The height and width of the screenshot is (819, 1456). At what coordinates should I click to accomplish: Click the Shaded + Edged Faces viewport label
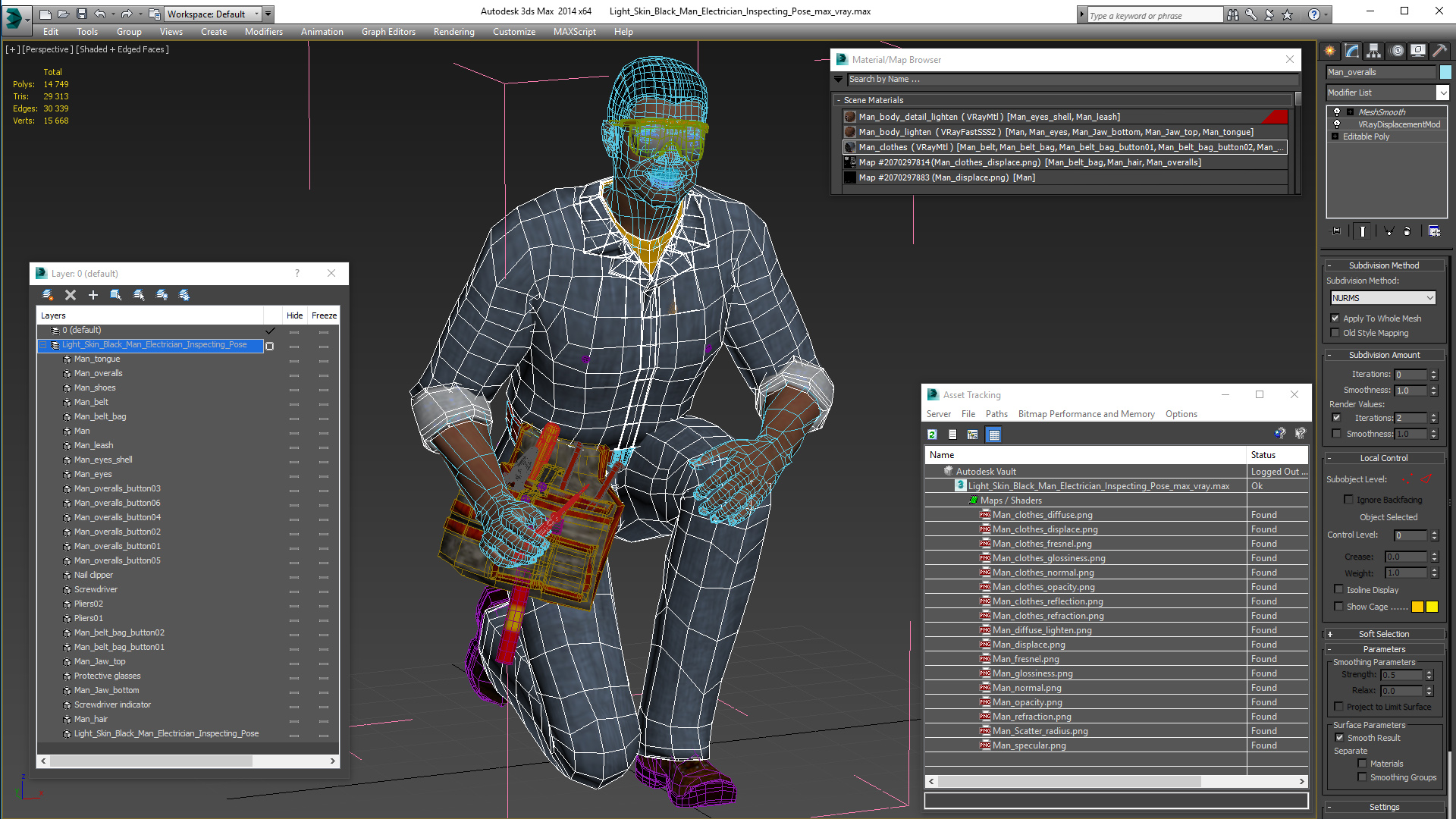click(x=122, y=49)
